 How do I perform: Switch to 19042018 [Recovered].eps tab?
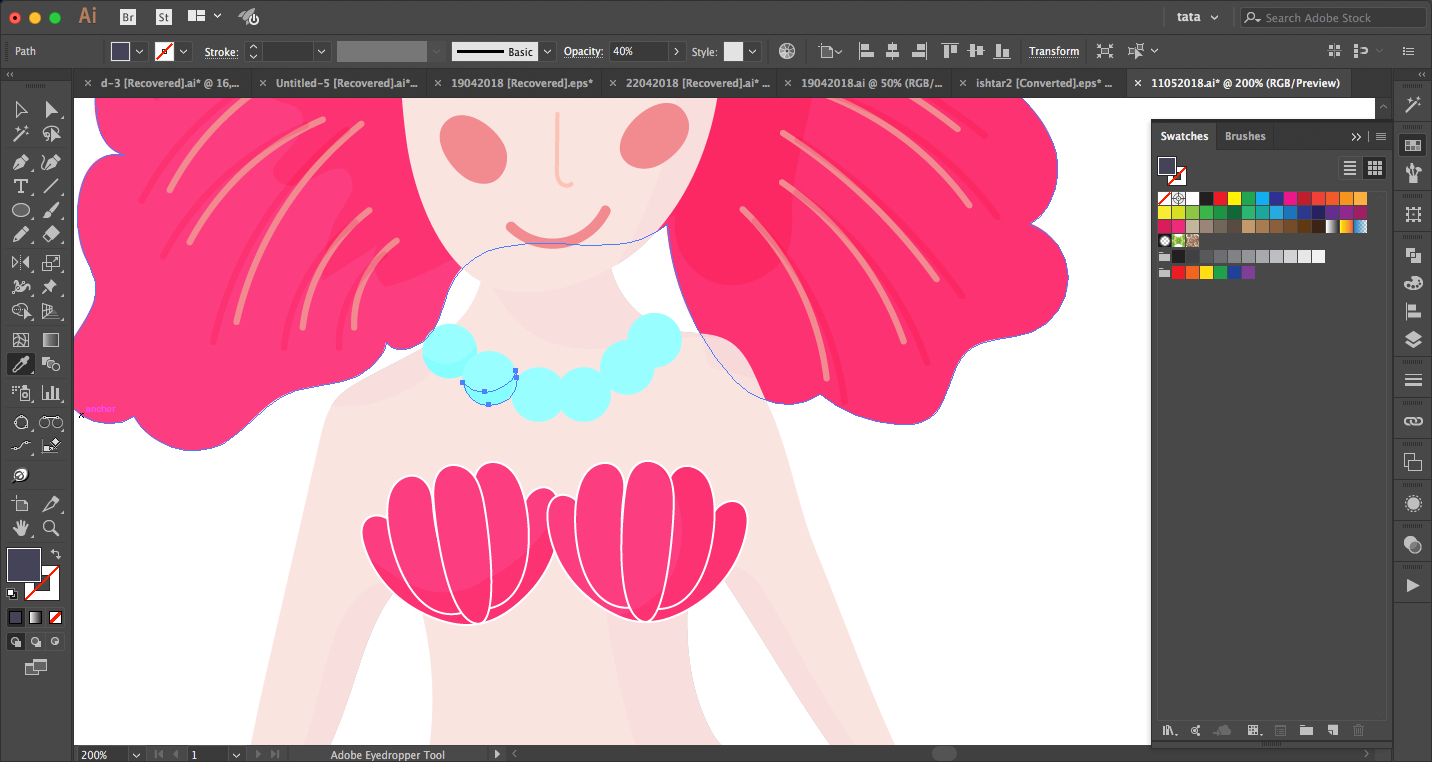point(522,83)
